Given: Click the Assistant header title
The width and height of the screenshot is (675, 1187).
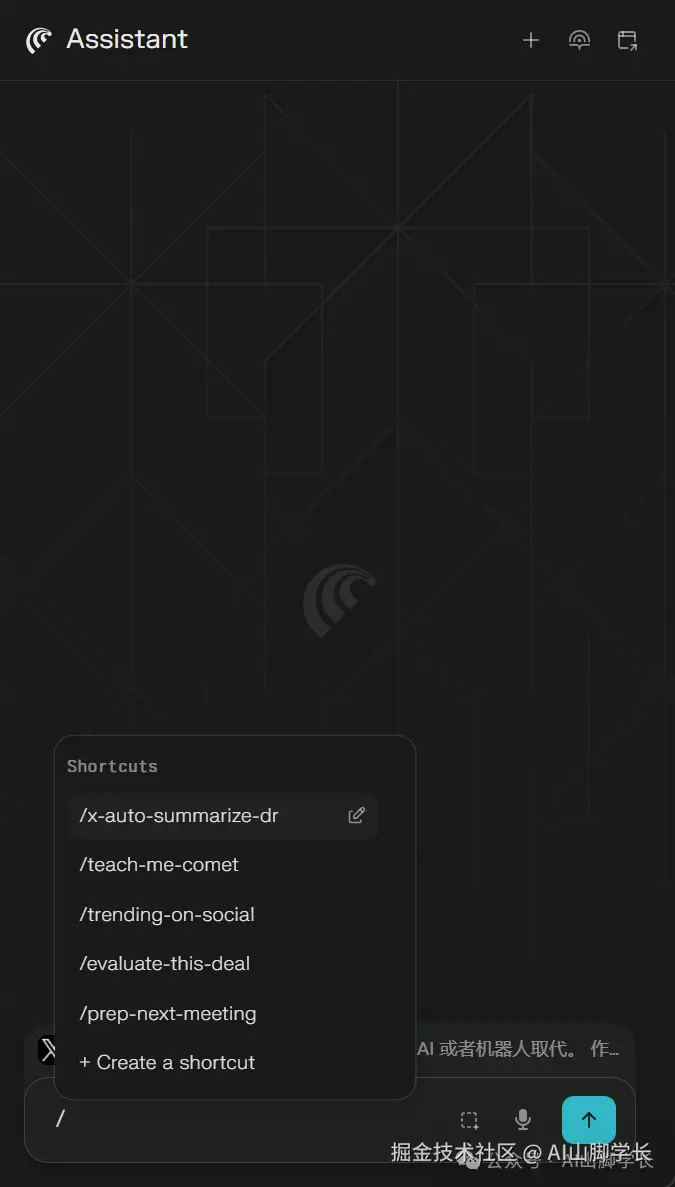Looking at the screenshot, I should click(x=127, y=39).
